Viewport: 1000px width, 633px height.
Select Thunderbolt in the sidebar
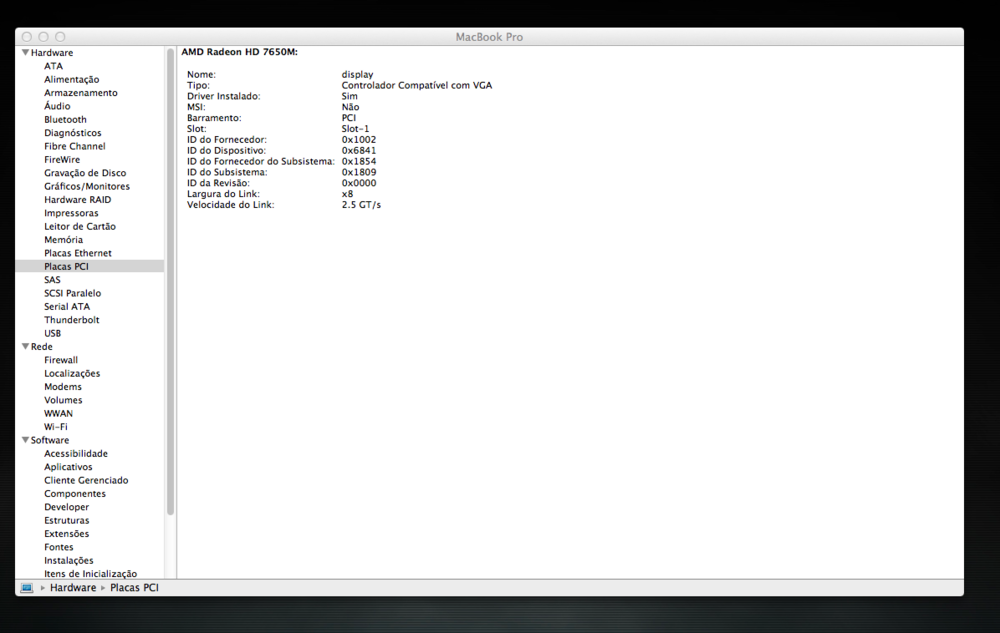click(x=70, y=319)
